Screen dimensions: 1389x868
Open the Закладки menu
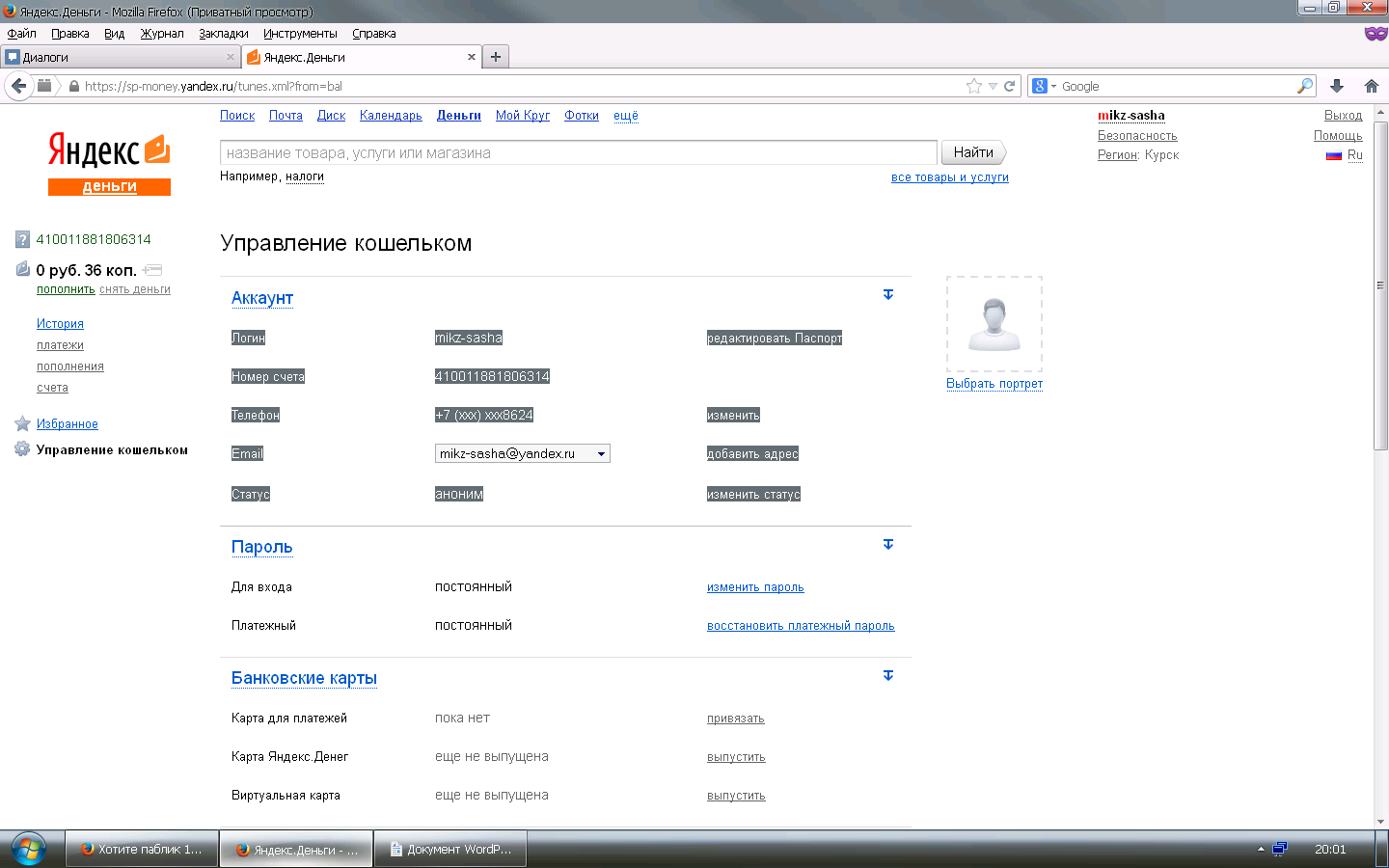[223, 34]
